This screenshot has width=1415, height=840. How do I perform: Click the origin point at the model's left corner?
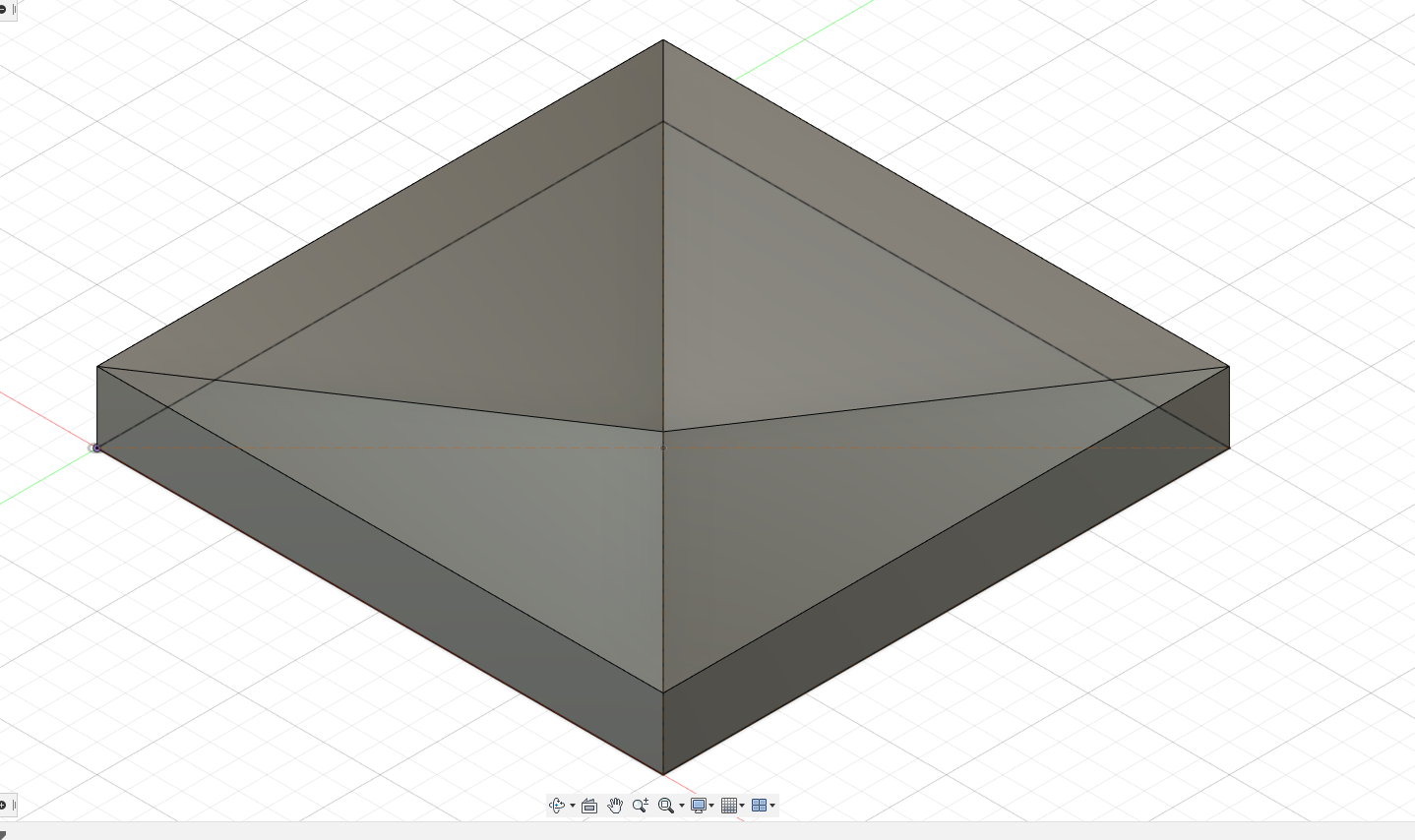point(95,449)
